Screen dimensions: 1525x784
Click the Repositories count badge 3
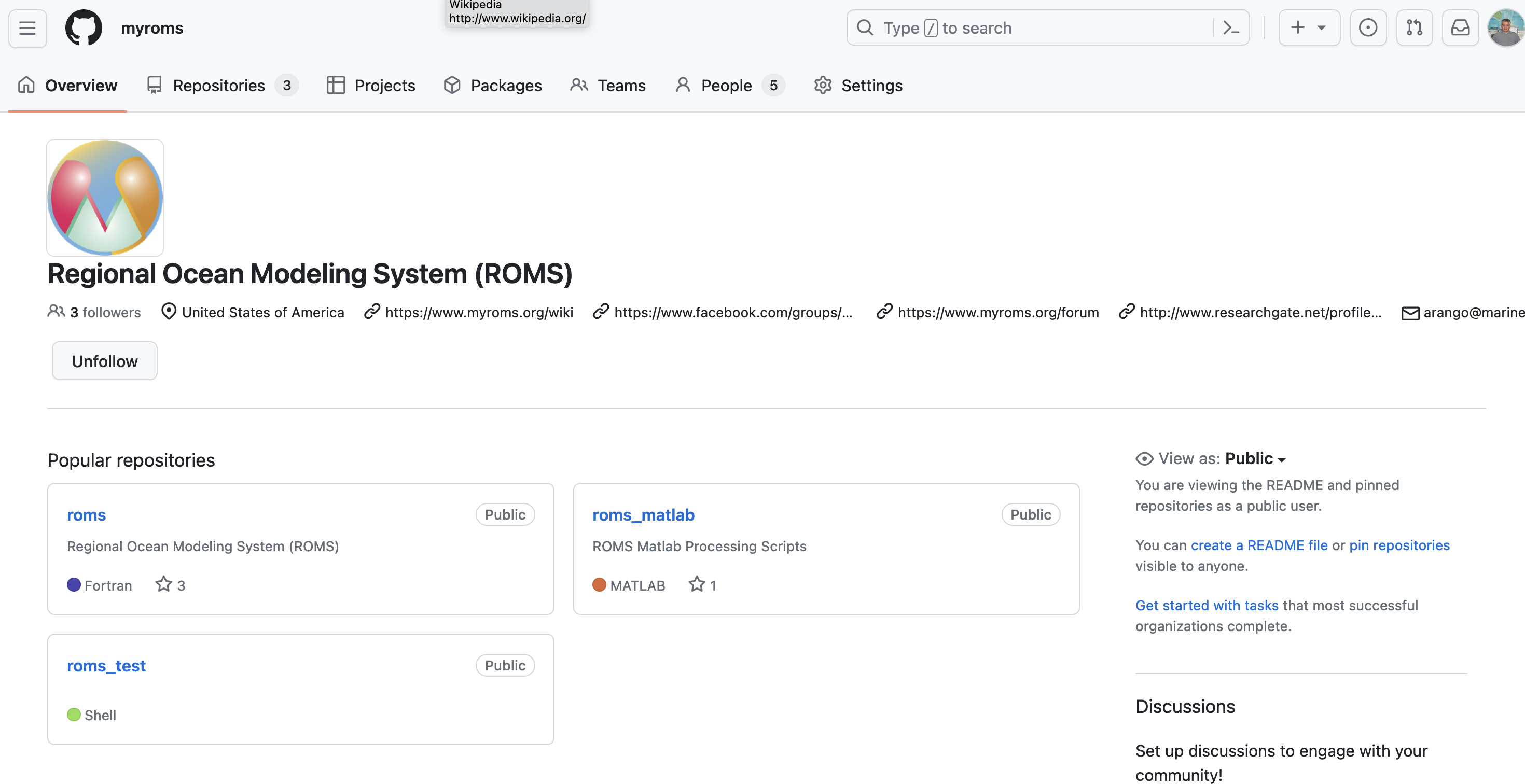[286, 85]
